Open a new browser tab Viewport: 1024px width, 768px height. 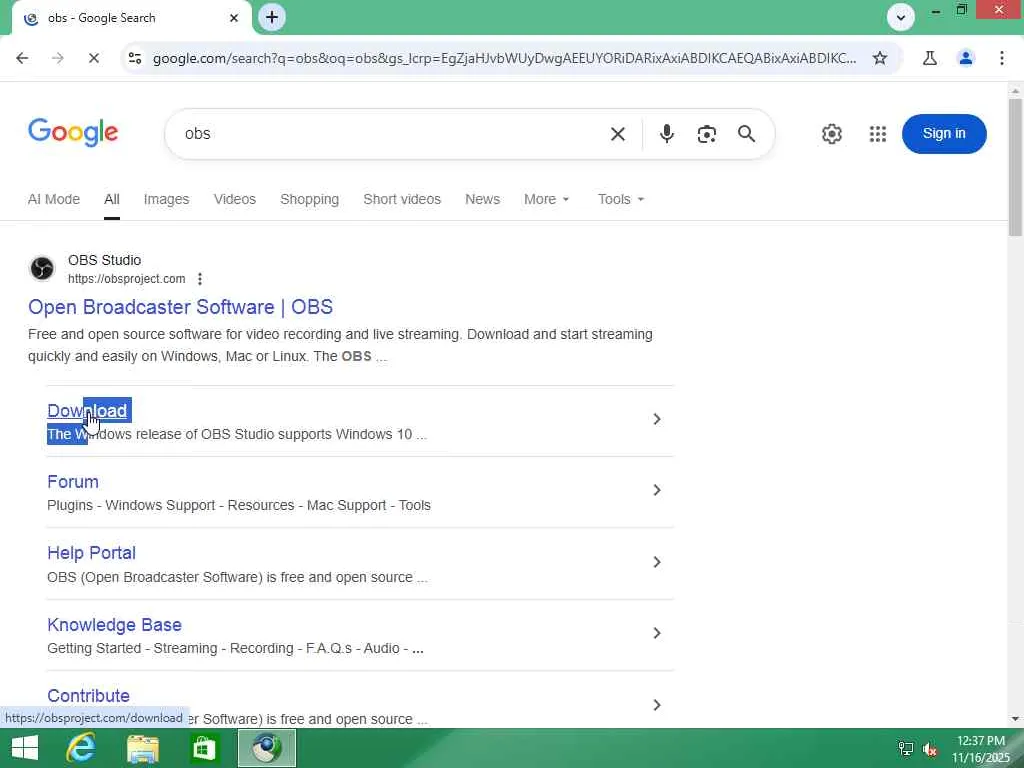point(272,17)
